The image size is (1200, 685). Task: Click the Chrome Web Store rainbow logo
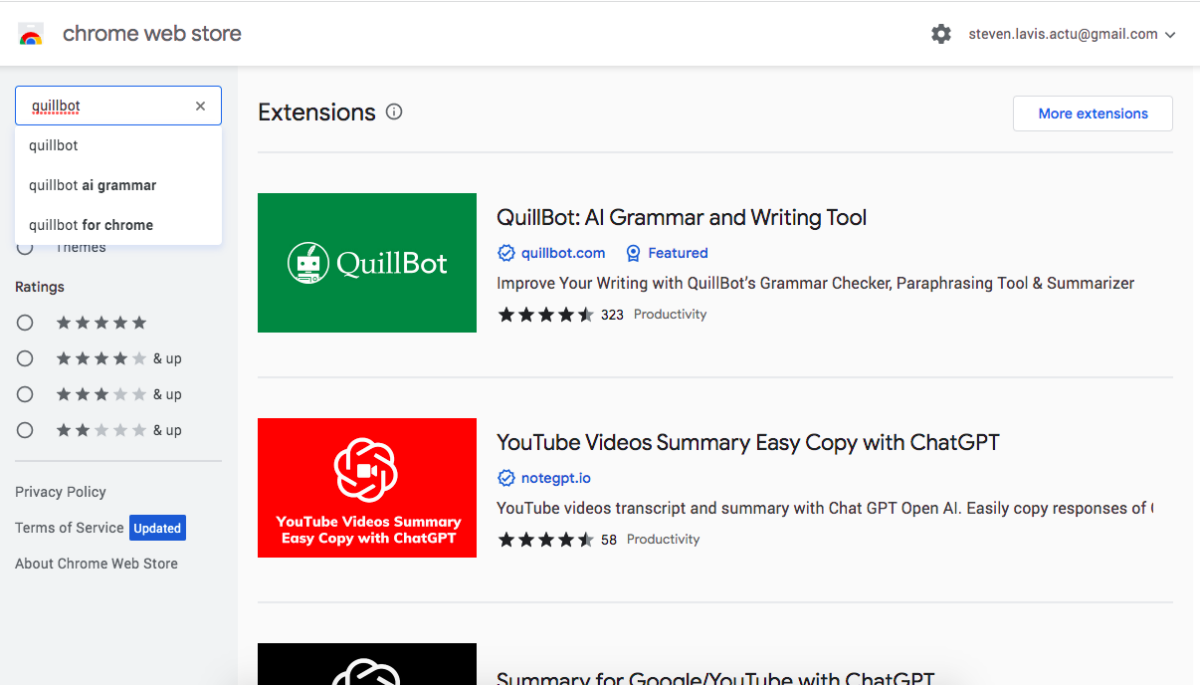pyautogui.click(x=31, y=35)
